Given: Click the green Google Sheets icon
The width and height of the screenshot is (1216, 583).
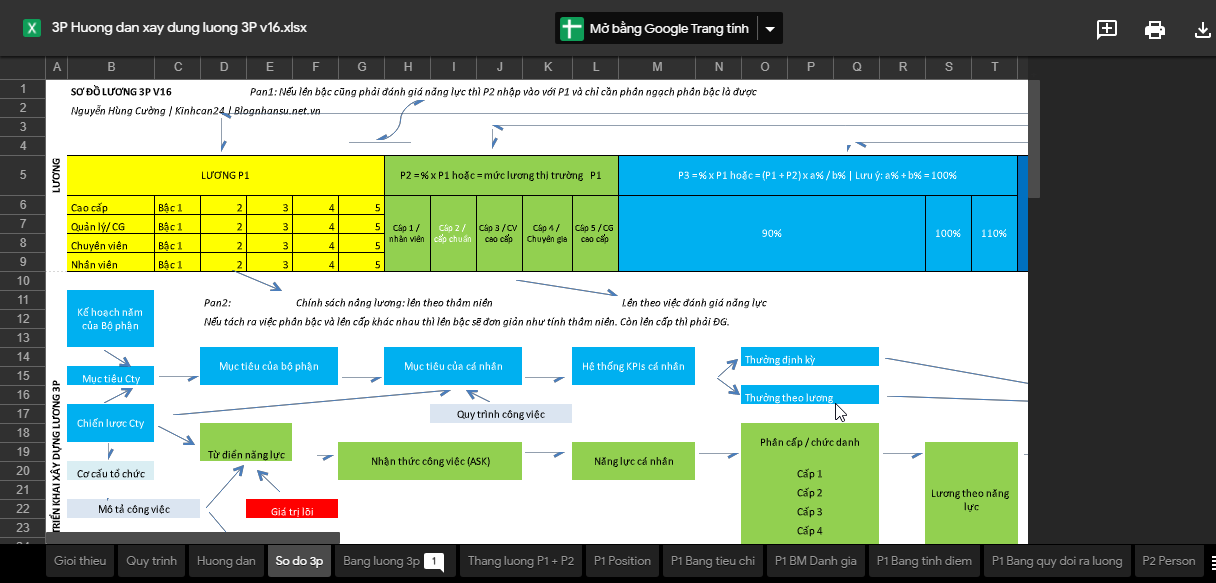Looking at the screenshot, I should tap(571, 29).
